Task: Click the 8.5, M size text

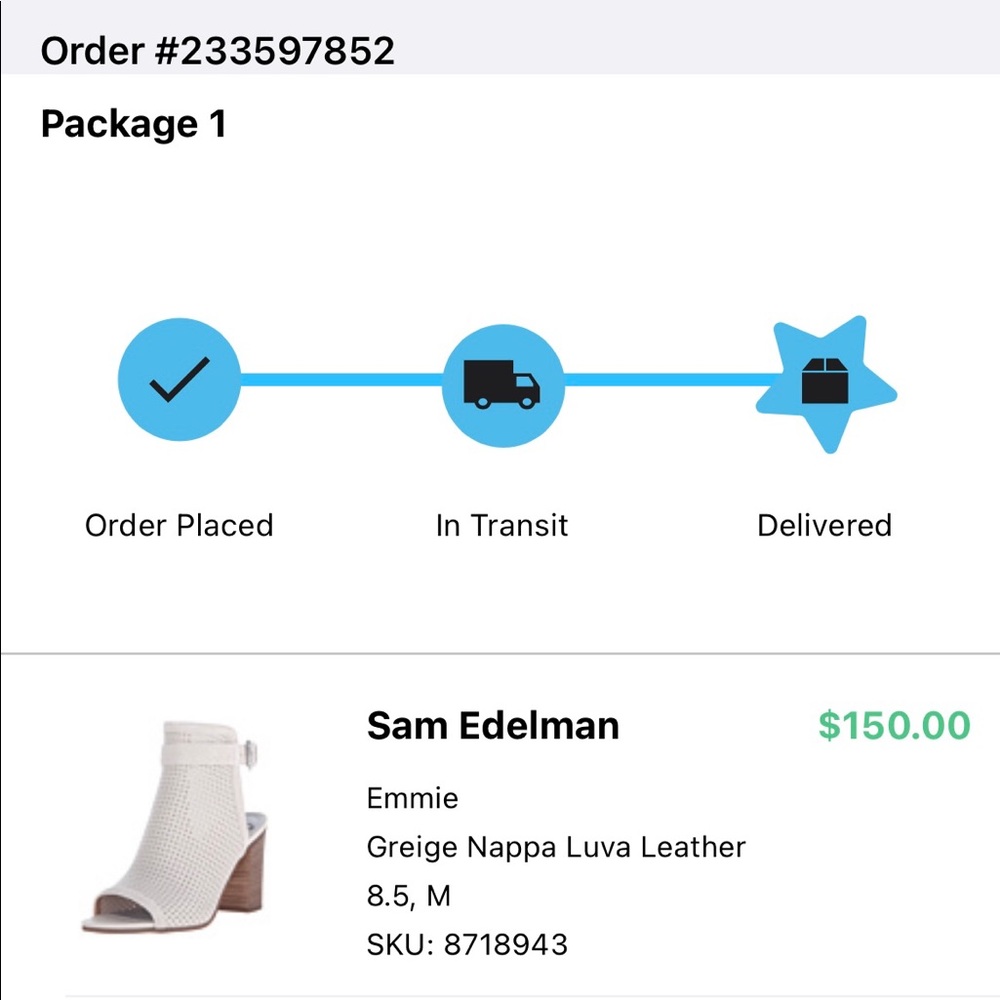Action: click(x=409, y=895)
